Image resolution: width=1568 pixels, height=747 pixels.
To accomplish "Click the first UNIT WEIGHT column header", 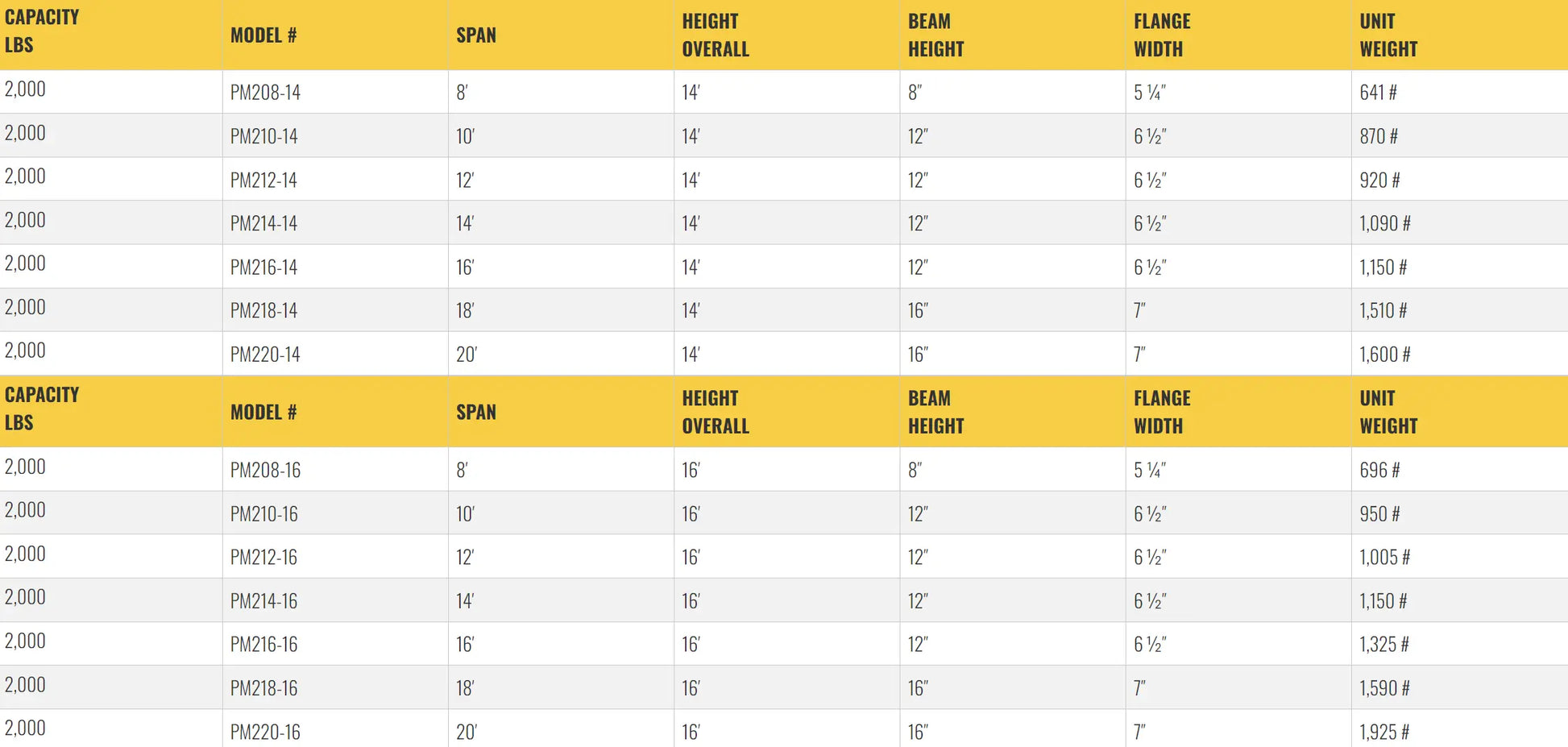I will coord(1388,35).
